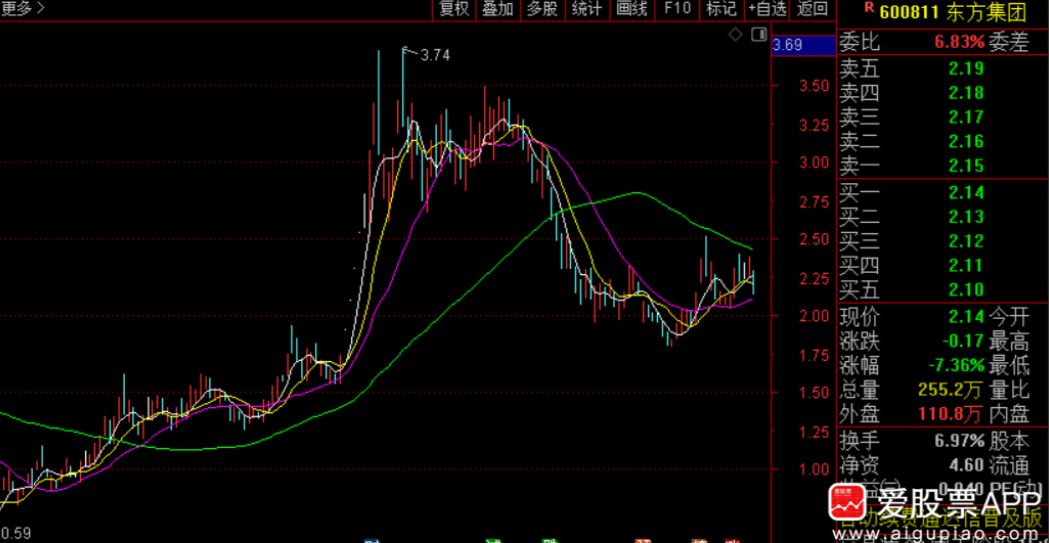The image size is (1049, 543).
Task: Select stock code 600811
Action: [x=911, y=11]
